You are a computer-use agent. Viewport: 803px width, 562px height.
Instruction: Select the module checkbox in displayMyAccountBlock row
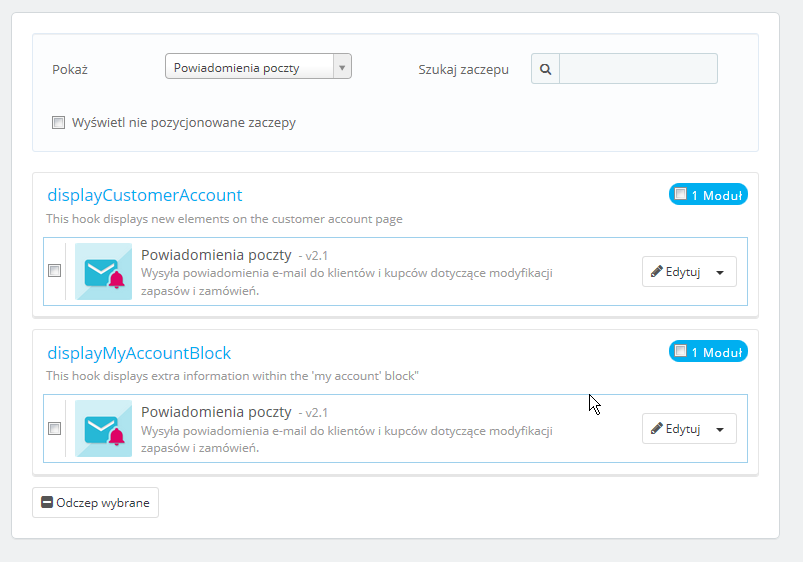click(55, 429)
